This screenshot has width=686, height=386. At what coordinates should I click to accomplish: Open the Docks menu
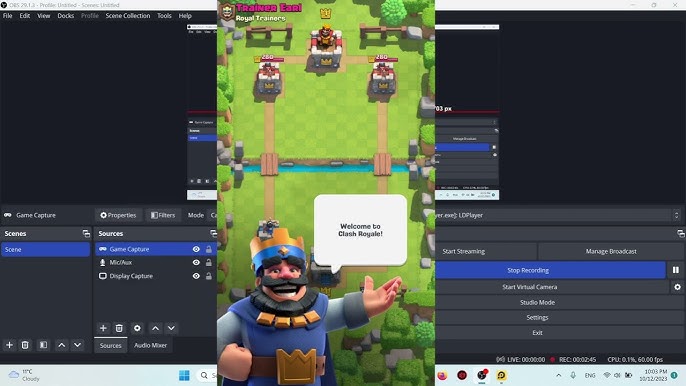66,15
